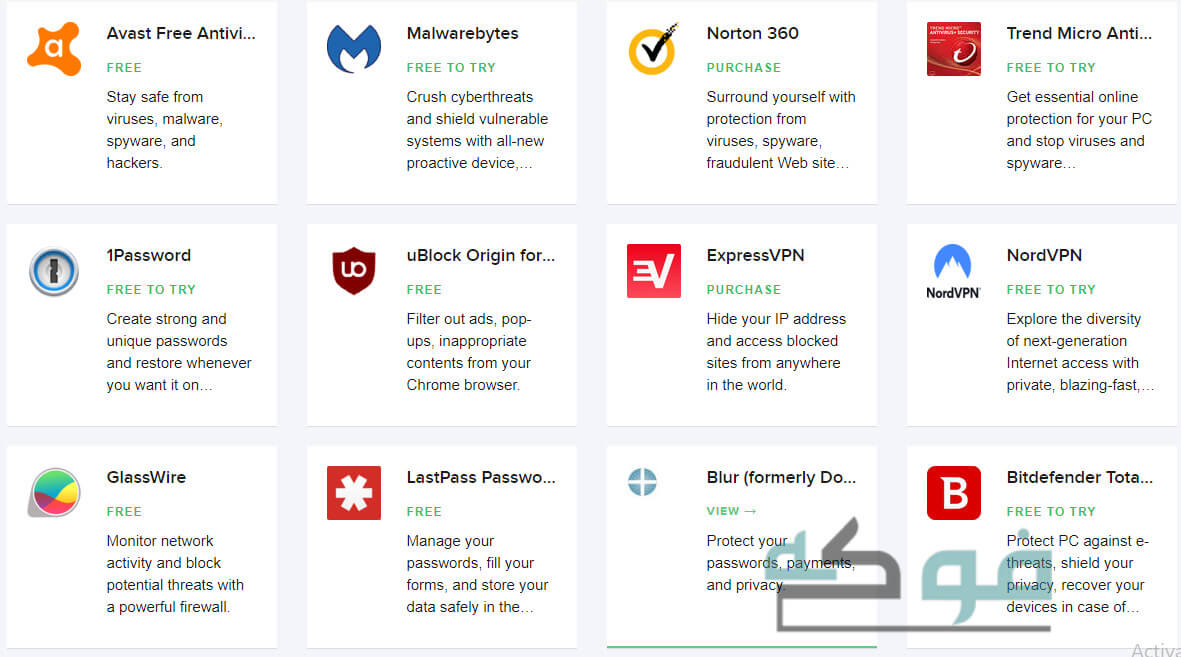Open the View link under Blur
The height and width of the screenshot is (657, 1181).
[731, 511]
